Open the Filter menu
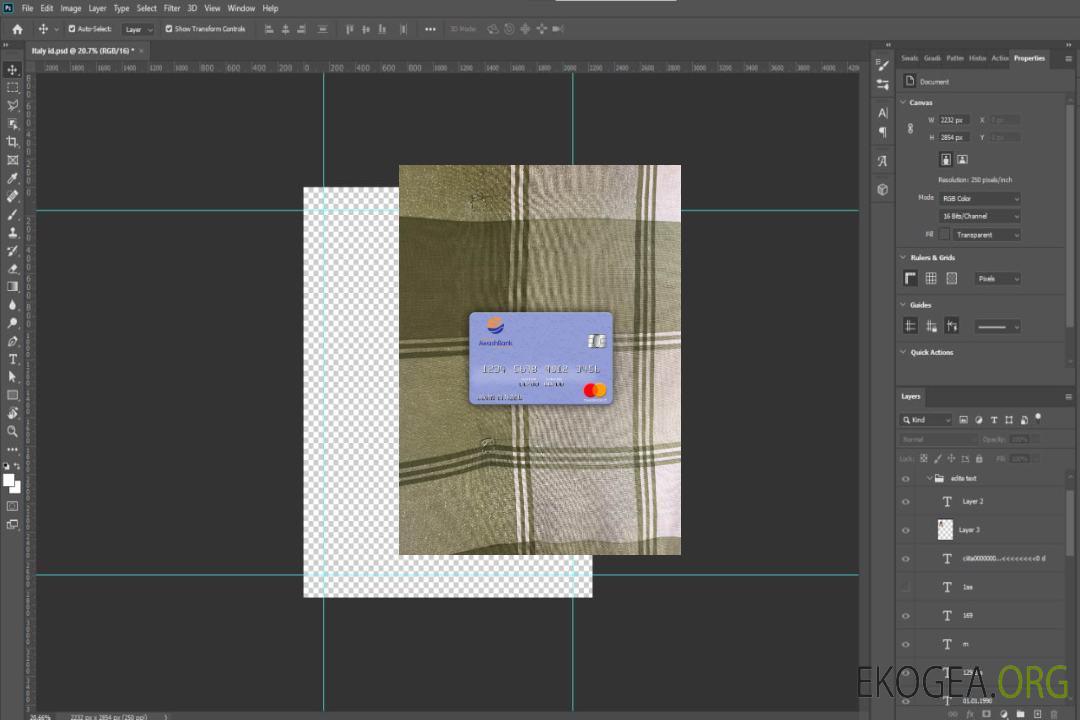The width and height of the screenshot is (1080, 720). (172, 8)
